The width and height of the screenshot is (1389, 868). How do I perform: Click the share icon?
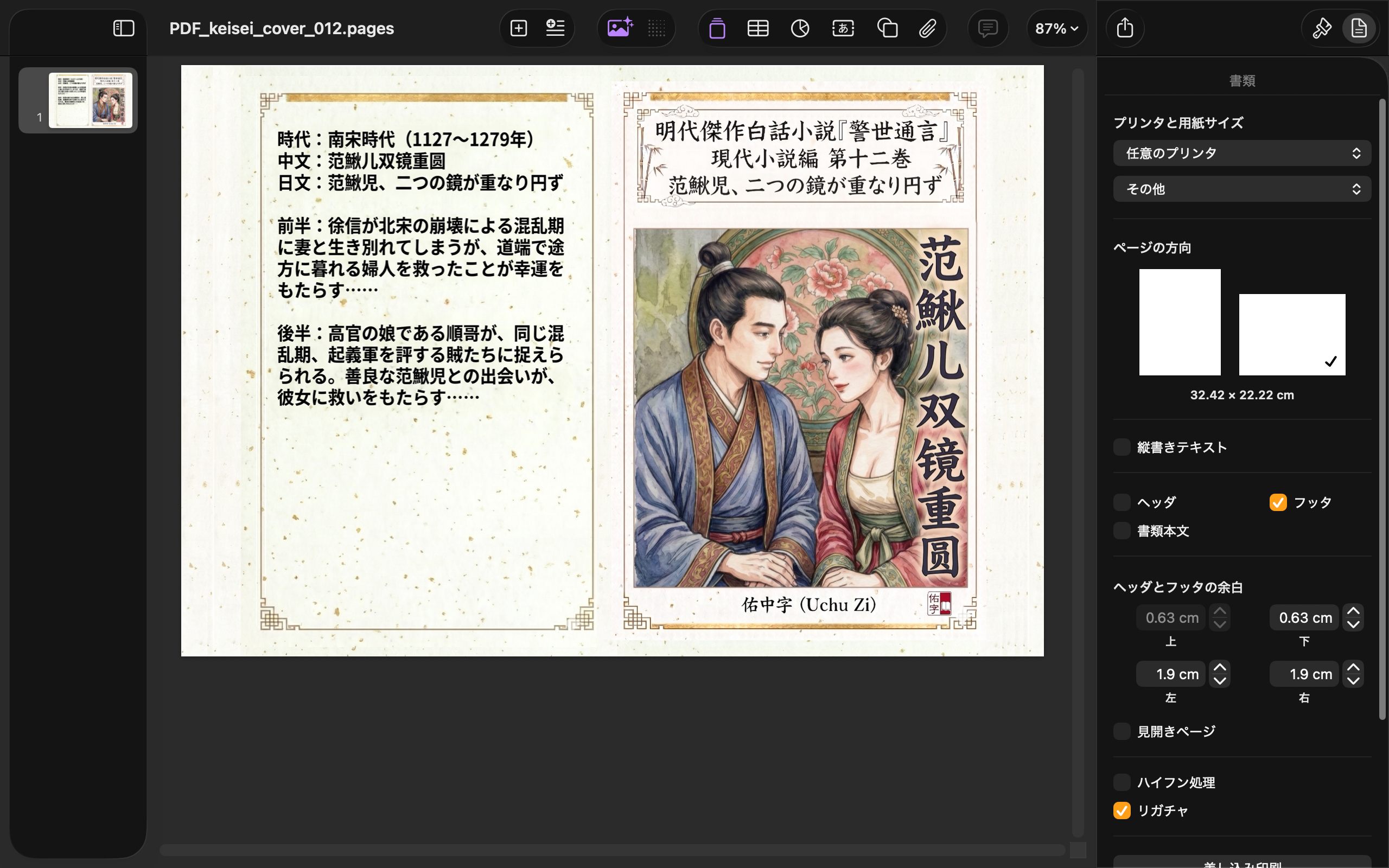pyautogui.click(x=1124, y=28)
